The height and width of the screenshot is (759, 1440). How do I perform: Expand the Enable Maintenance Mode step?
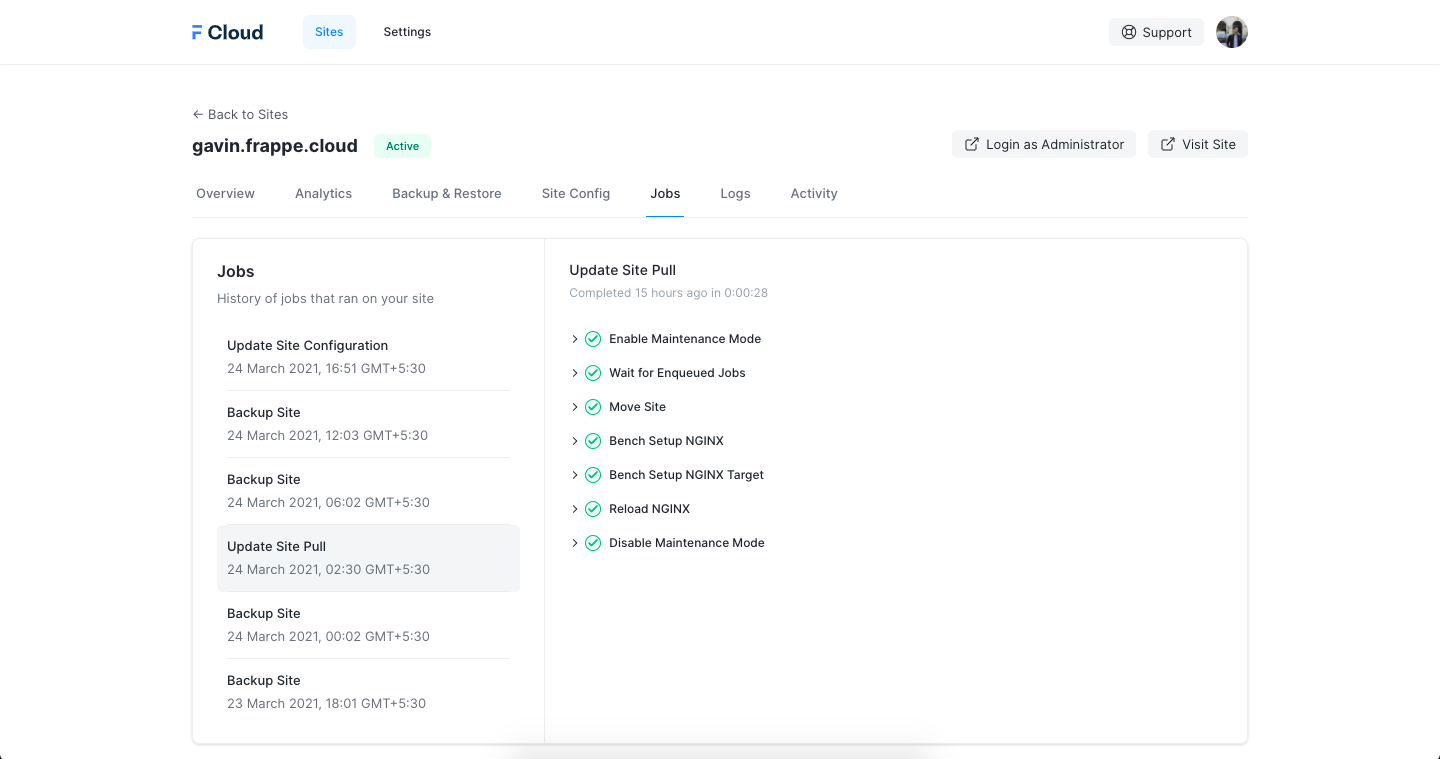575,339
